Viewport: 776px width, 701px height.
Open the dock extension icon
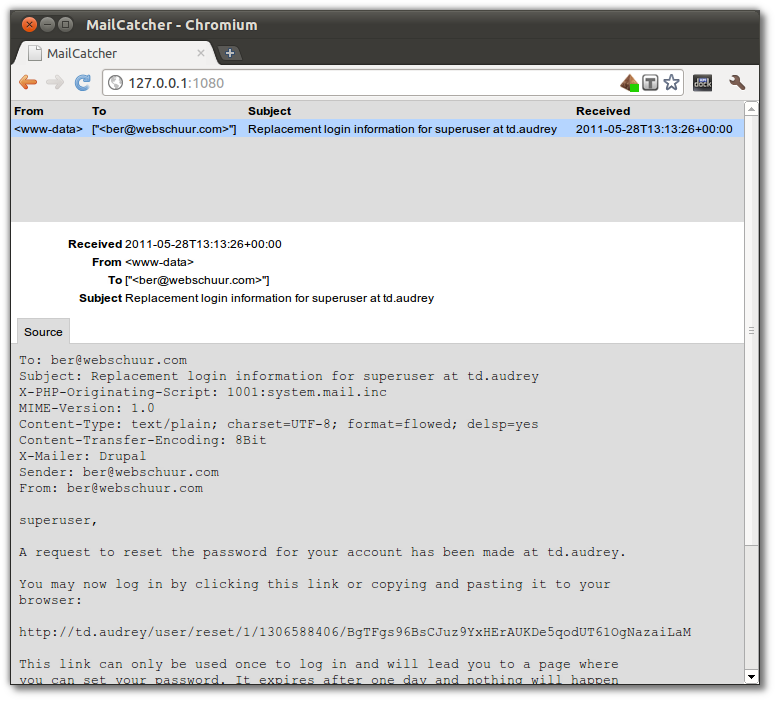coord(702,83)
